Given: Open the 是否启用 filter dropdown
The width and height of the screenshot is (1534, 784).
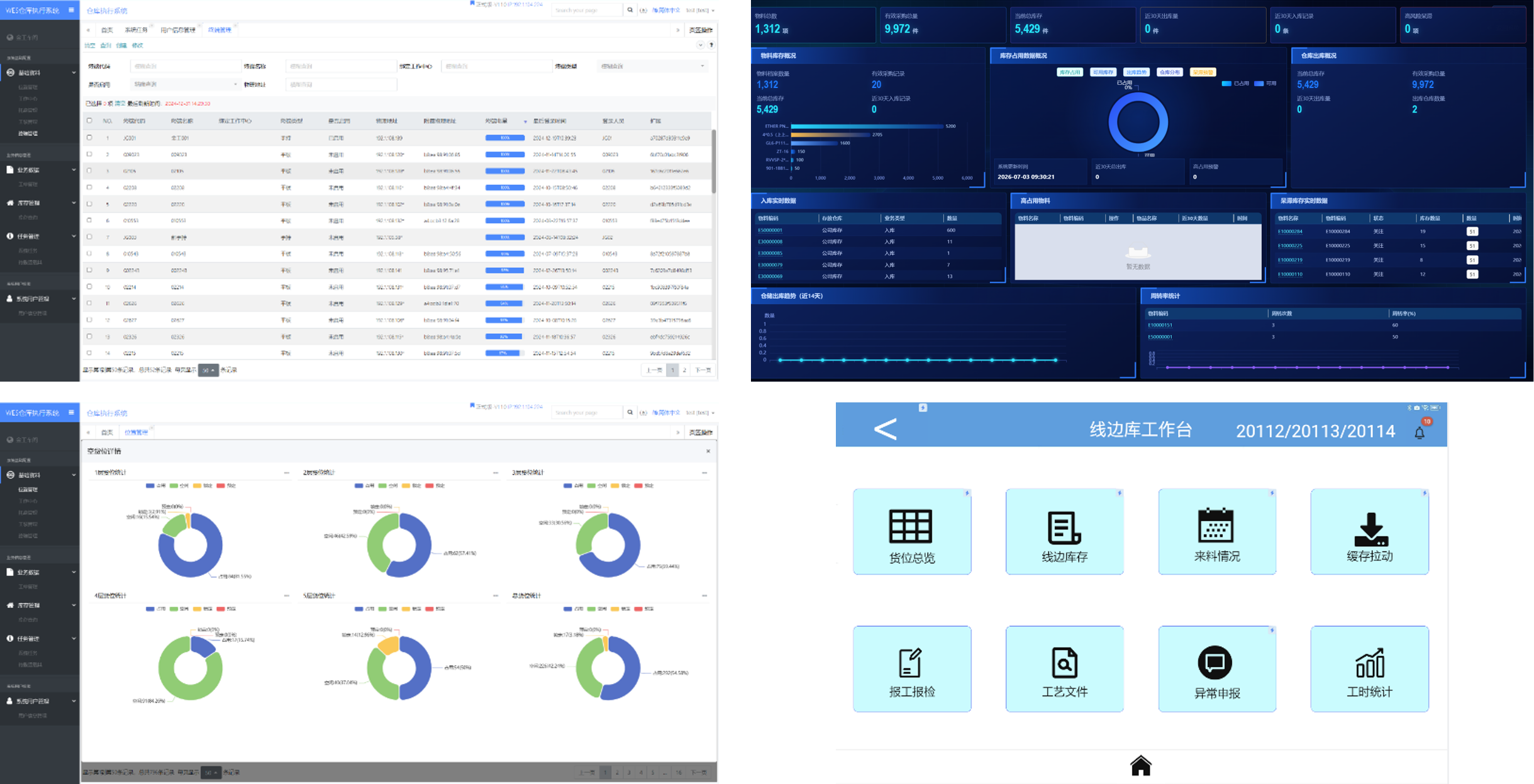Looking at the screenshot, I should (x=185, y=84).
